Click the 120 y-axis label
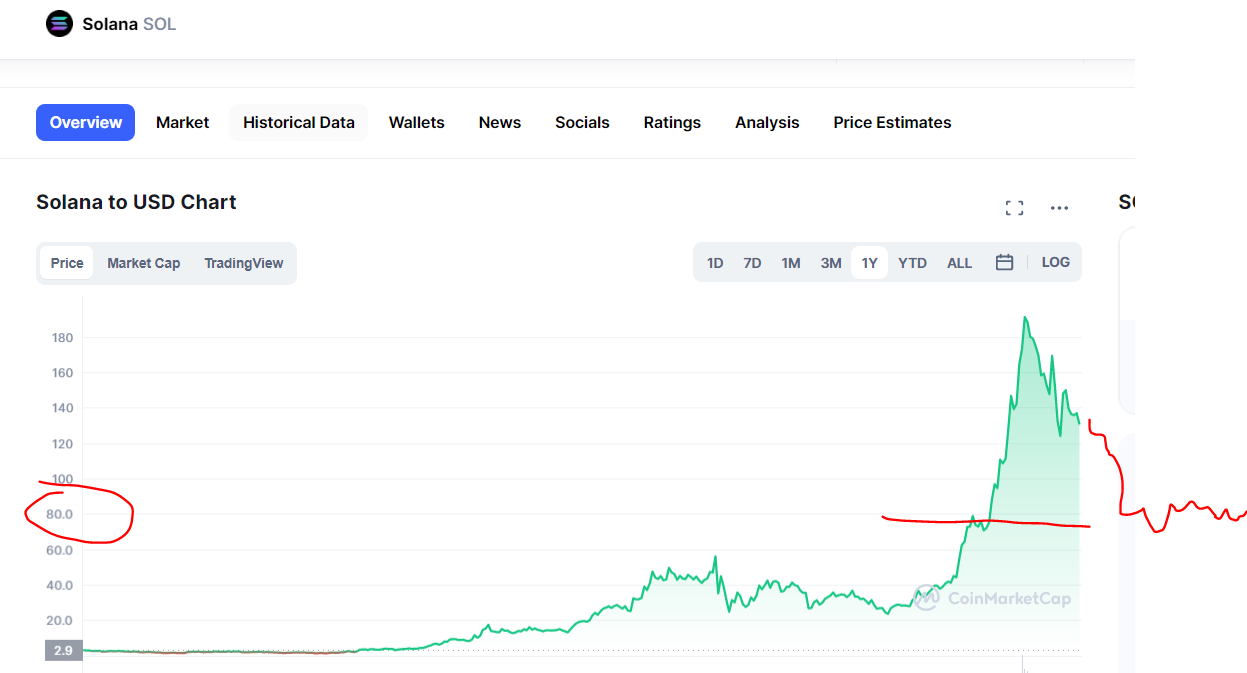This screenshot has height=673, width=1247. pos(62,444)
